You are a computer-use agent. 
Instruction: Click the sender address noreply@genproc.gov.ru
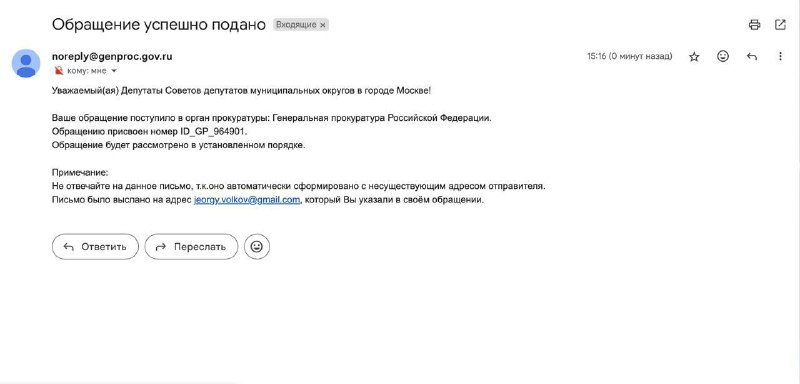(112, 57)
